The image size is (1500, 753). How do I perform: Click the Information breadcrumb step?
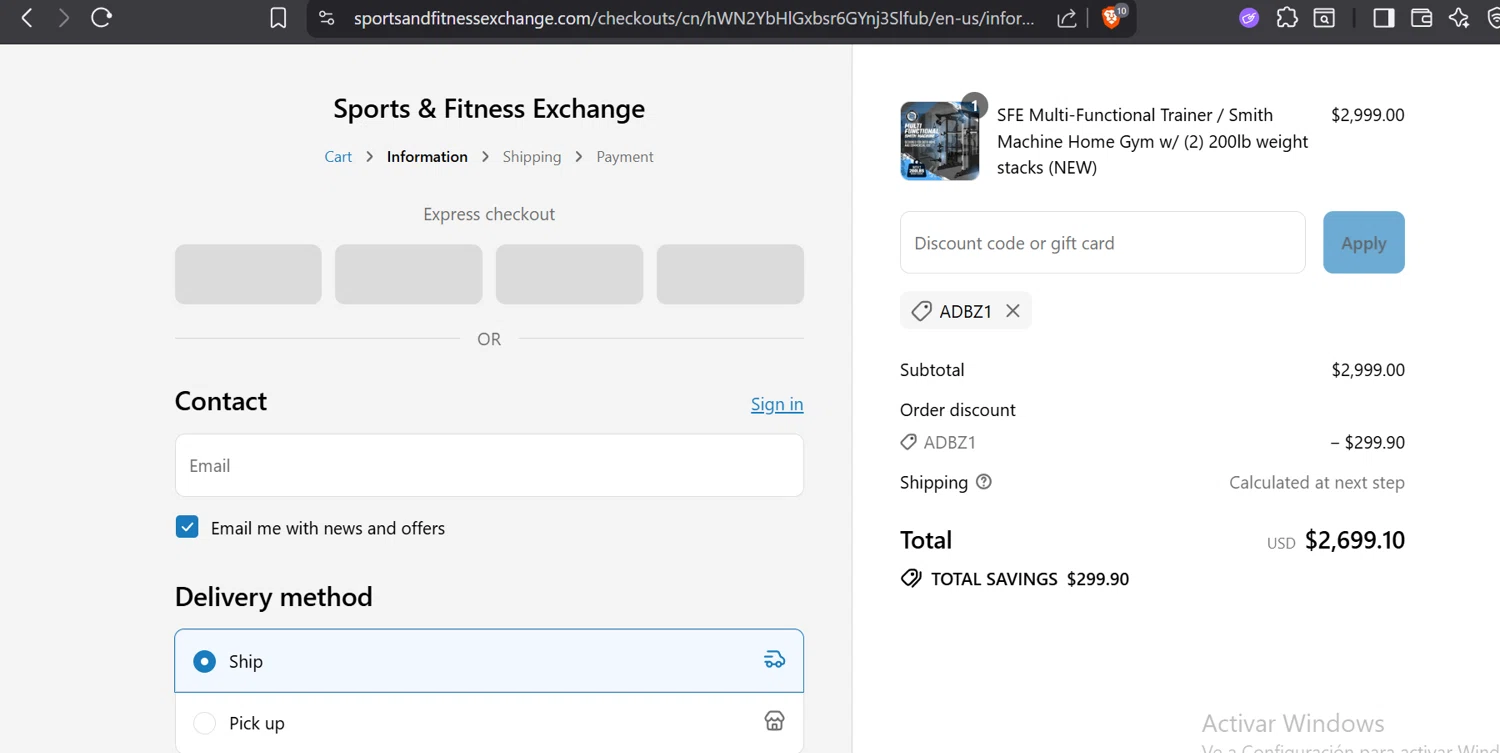[x=427, y=157]
